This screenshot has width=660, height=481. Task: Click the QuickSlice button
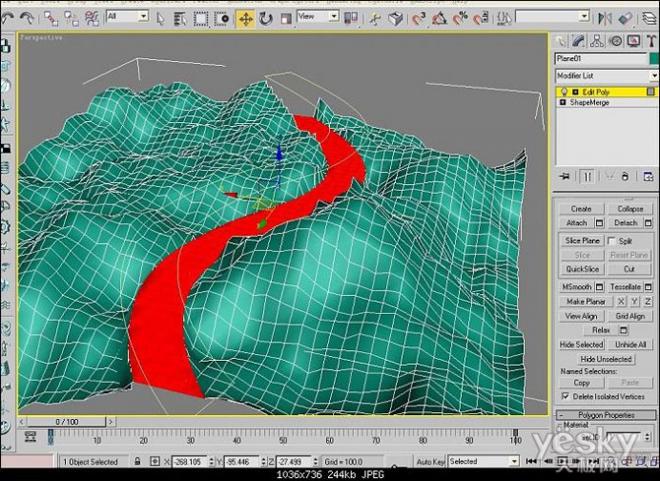(582, 269)
